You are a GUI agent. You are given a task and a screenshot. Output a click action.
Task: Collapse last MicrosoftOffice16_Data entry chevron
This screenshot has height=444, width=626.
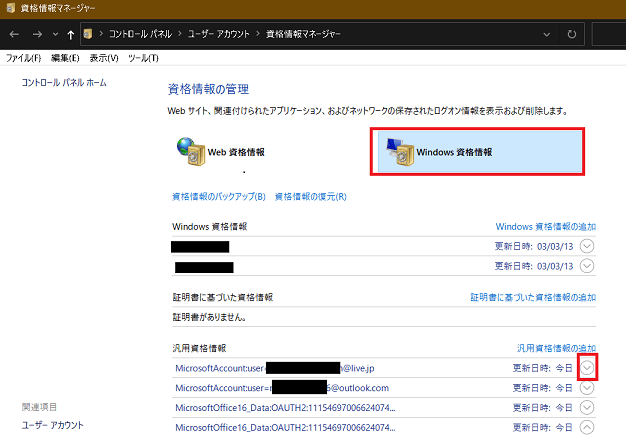click(587, 428)
